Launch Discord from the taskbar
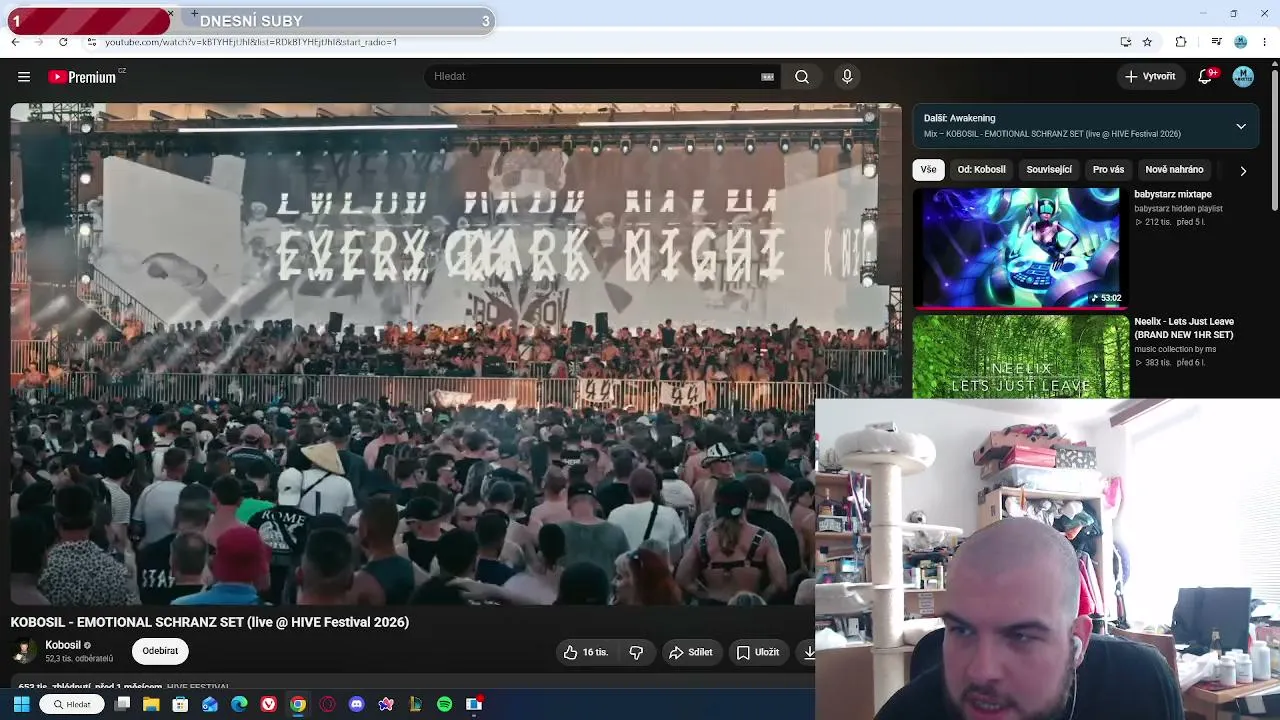Screen dimensions: 1280x720 click(357, 704)
